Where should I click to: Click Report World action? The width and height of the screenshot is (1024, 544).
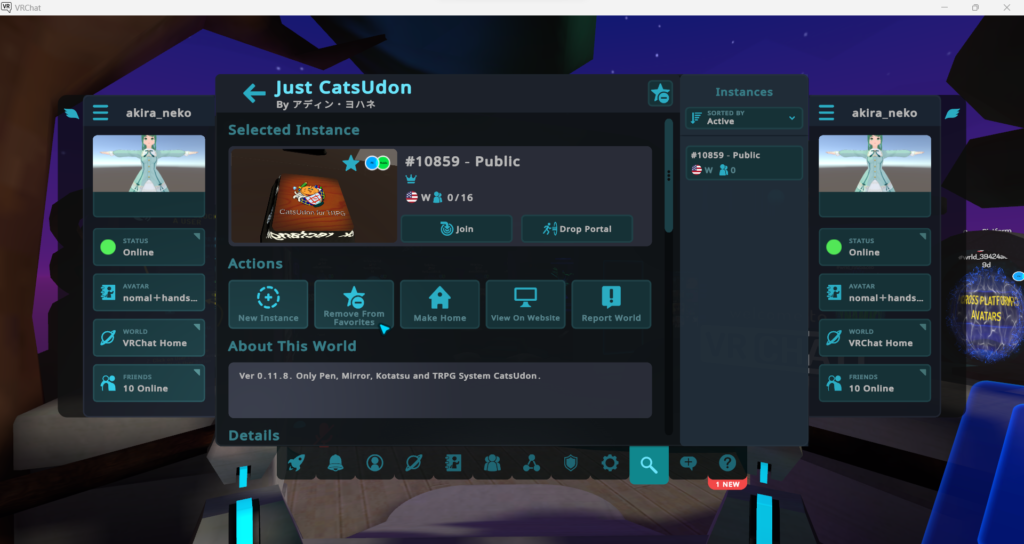pos(611,304)
